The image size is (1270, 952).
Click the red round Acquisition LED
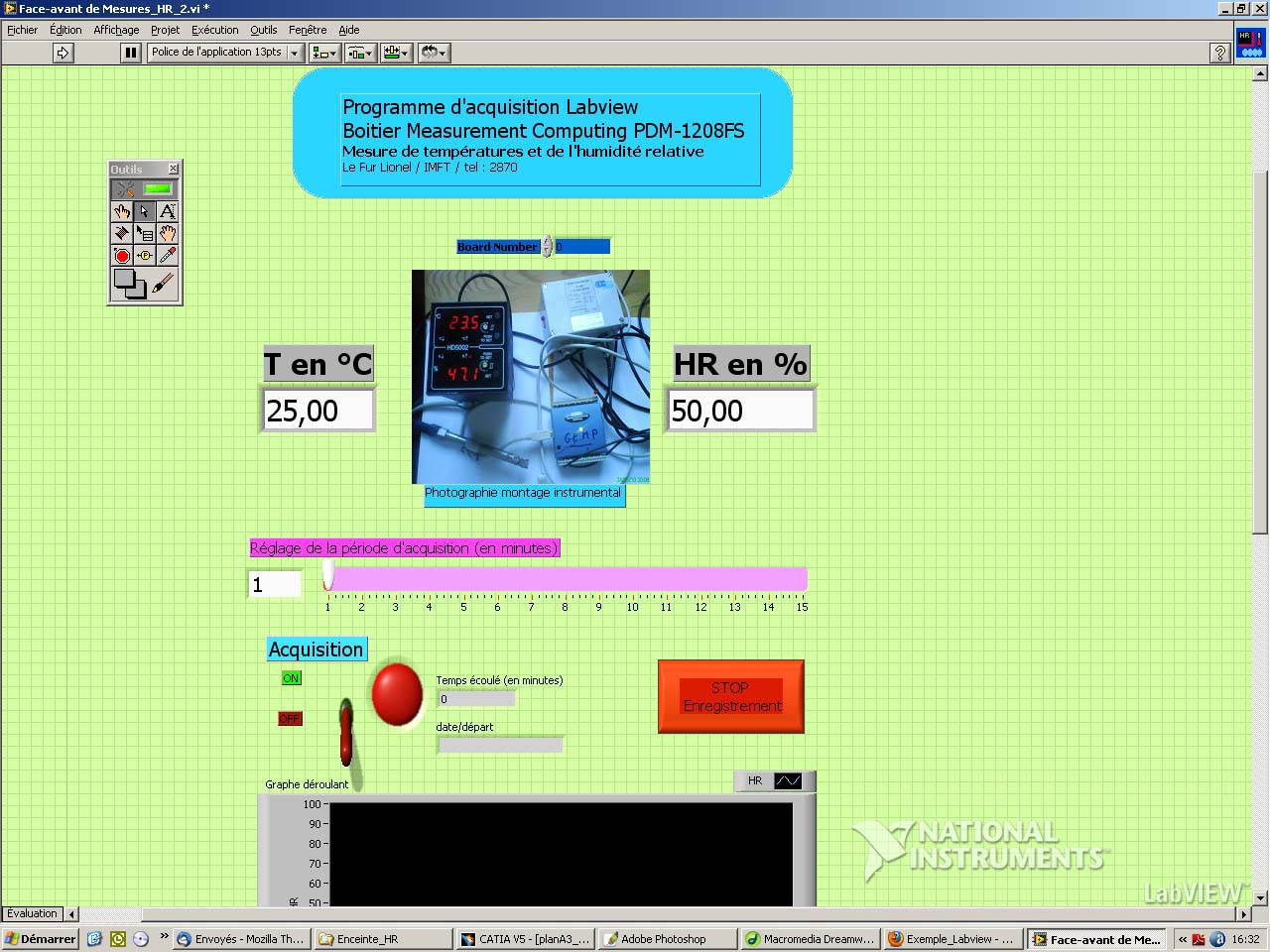point(397,694)
